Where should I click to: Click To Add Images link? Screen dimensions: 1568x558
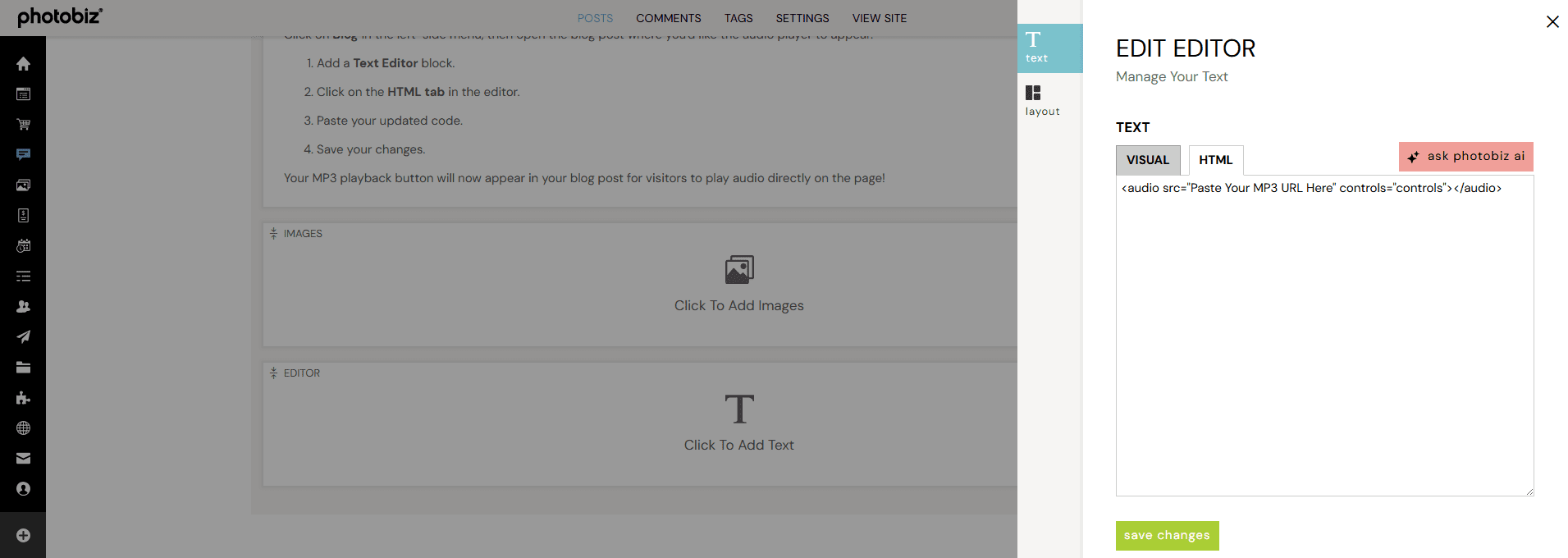point(739,305)
